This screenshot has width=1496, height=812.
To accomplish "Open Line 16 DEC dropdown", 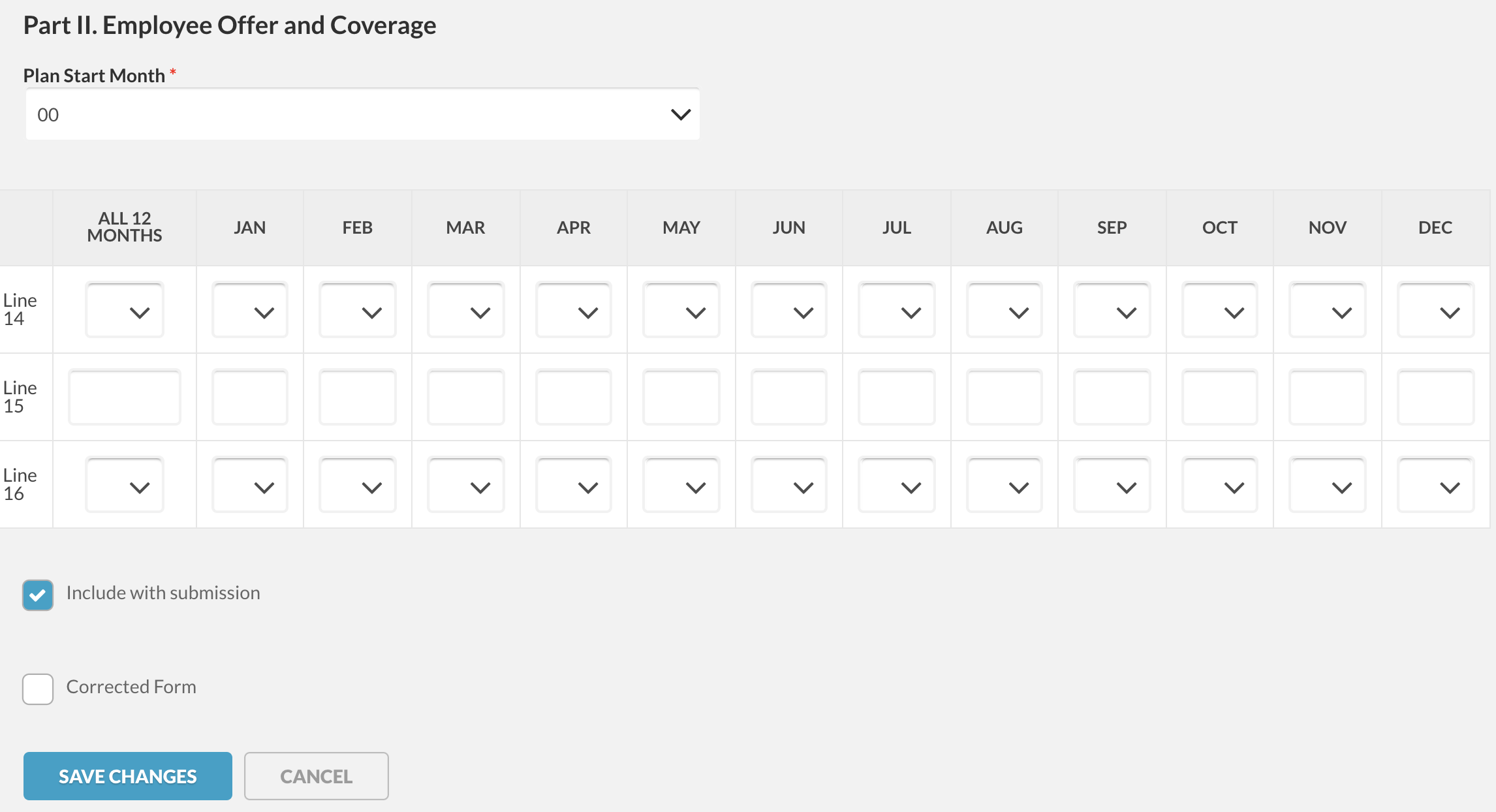I will [1435, 484].
